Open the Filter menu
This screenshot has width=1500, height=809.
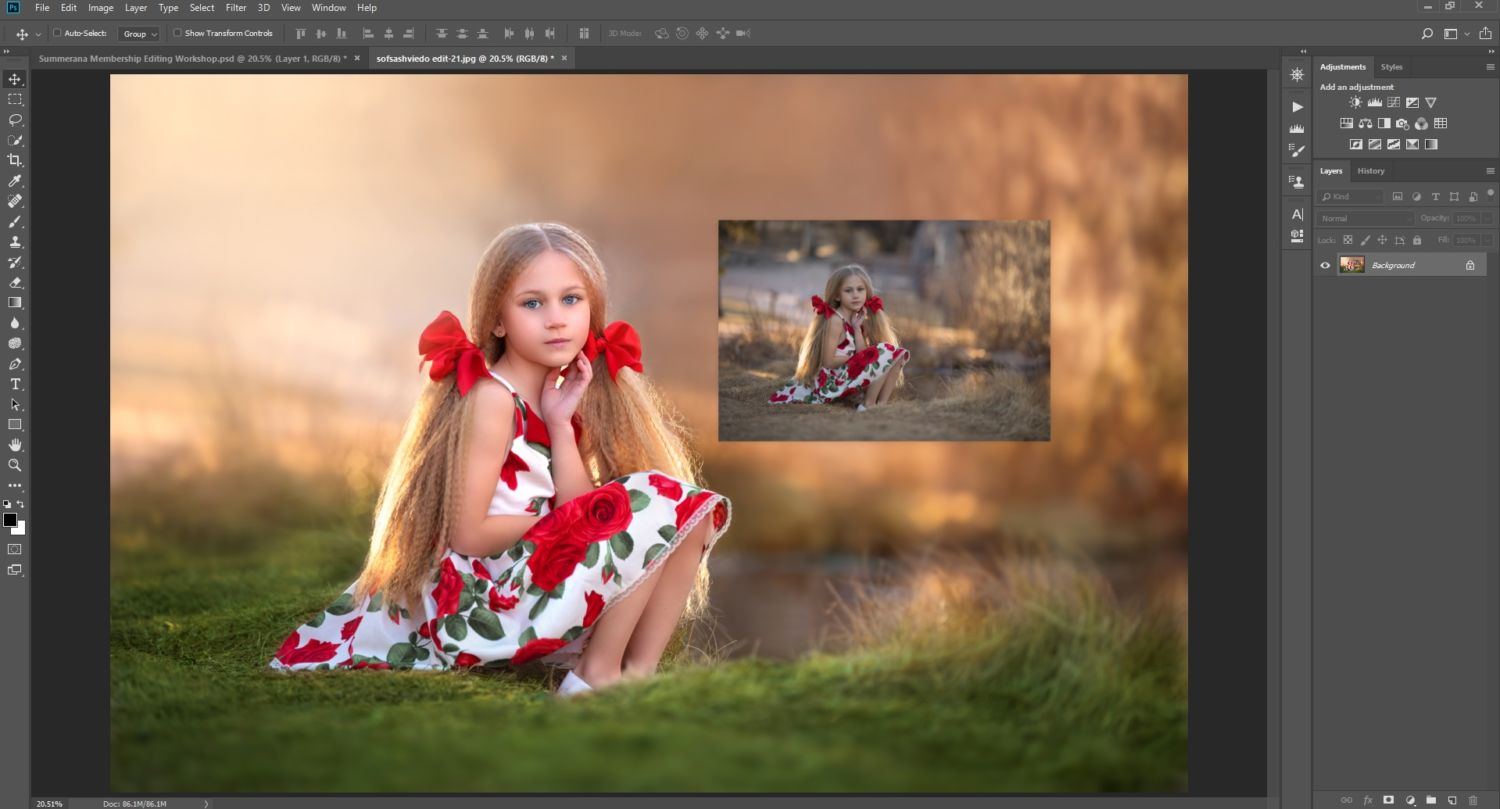(x=236, y=7)
